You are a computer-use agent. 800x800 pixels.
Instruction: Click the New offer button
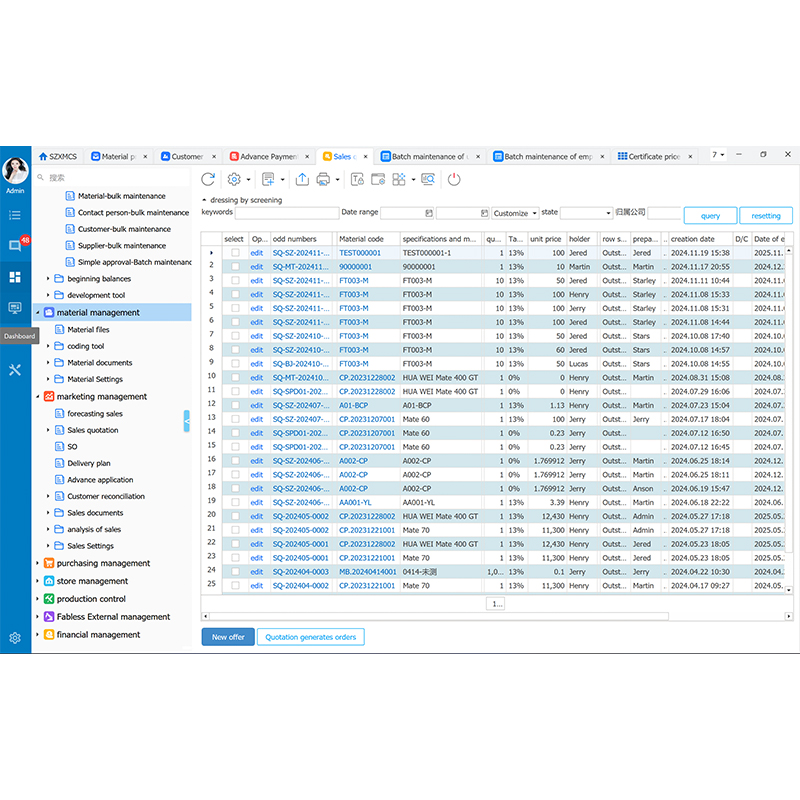227,636
